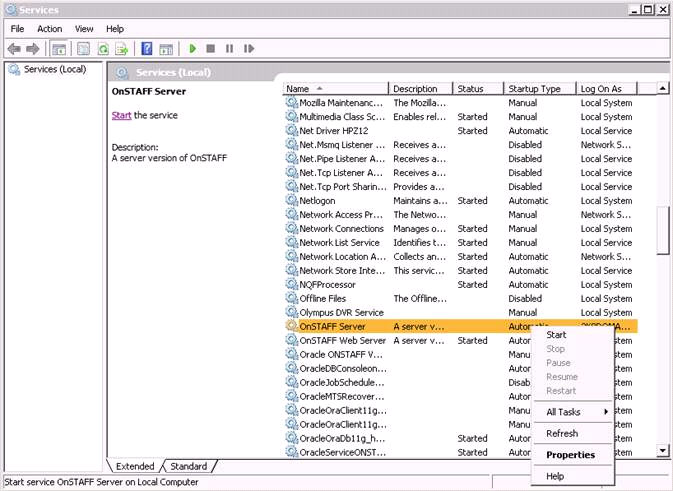Open the File menu

17,29
